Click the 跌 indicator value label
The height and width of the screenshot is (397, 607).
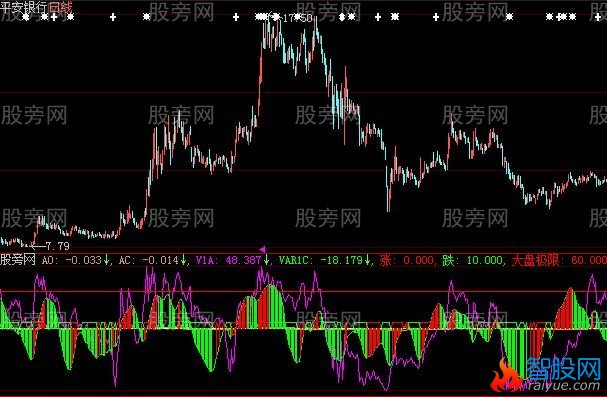(x=473, y=260)
